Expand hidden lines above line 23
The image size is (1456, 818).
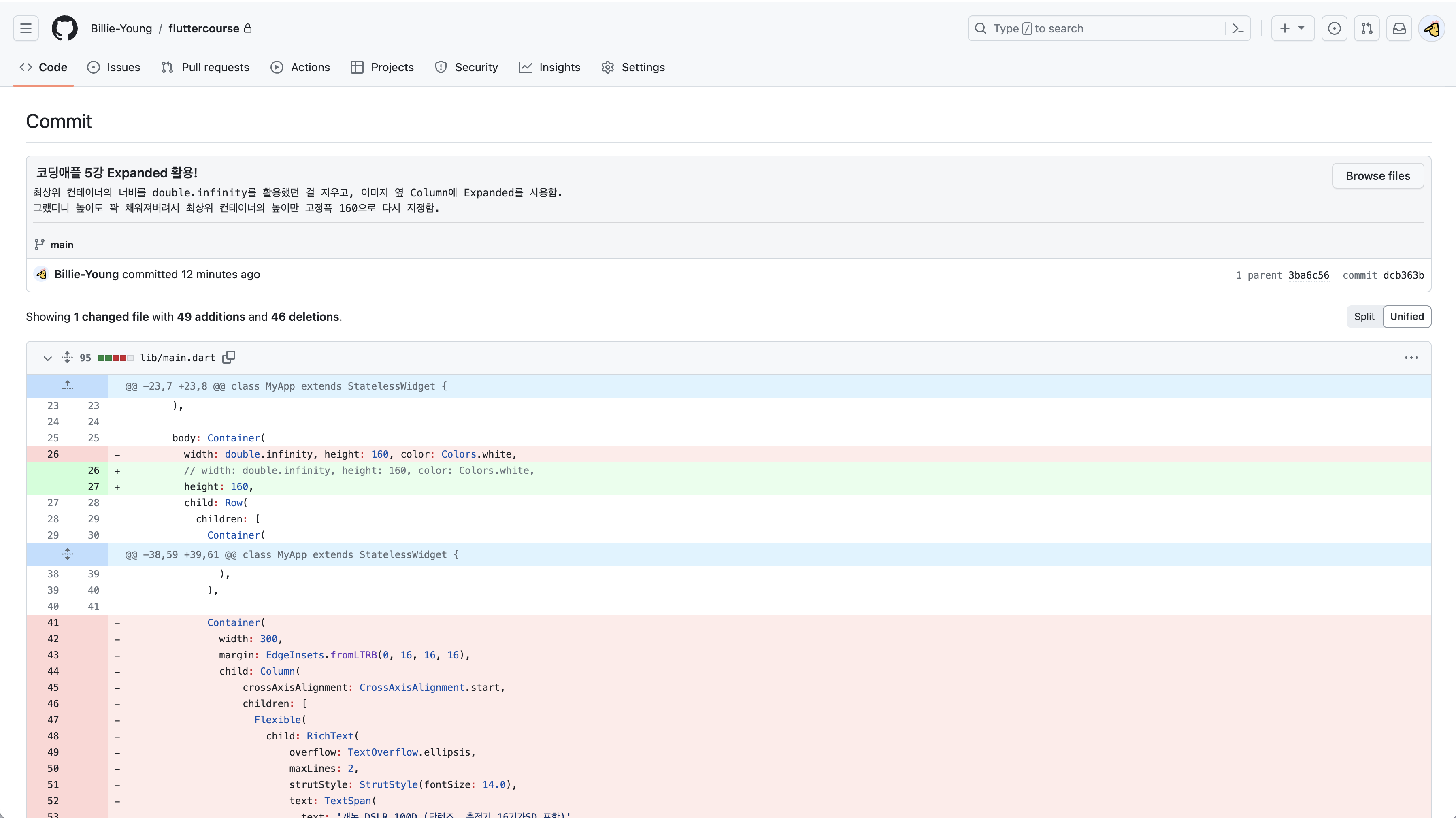[x=67, y=386]
